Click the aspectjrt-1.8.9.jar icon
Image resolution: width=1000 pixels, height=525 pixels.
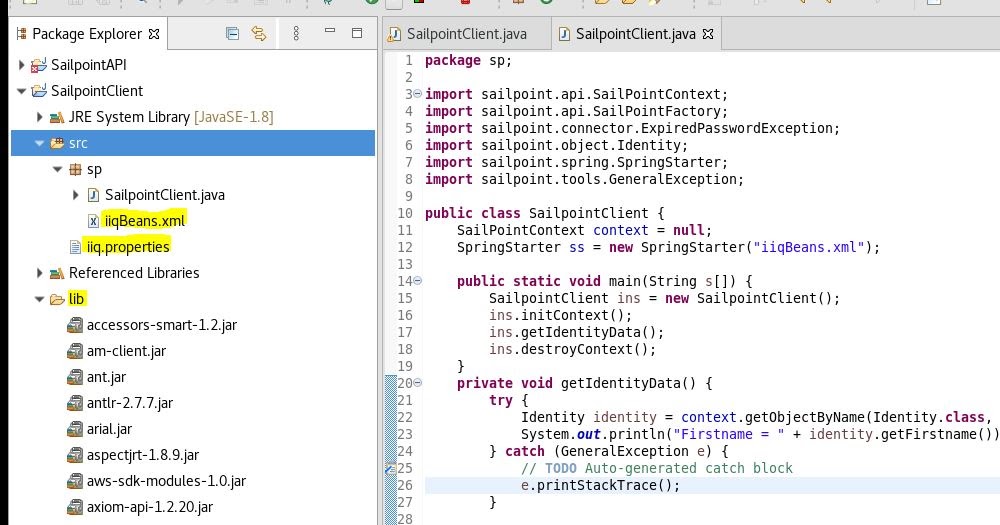coord(75,455)
